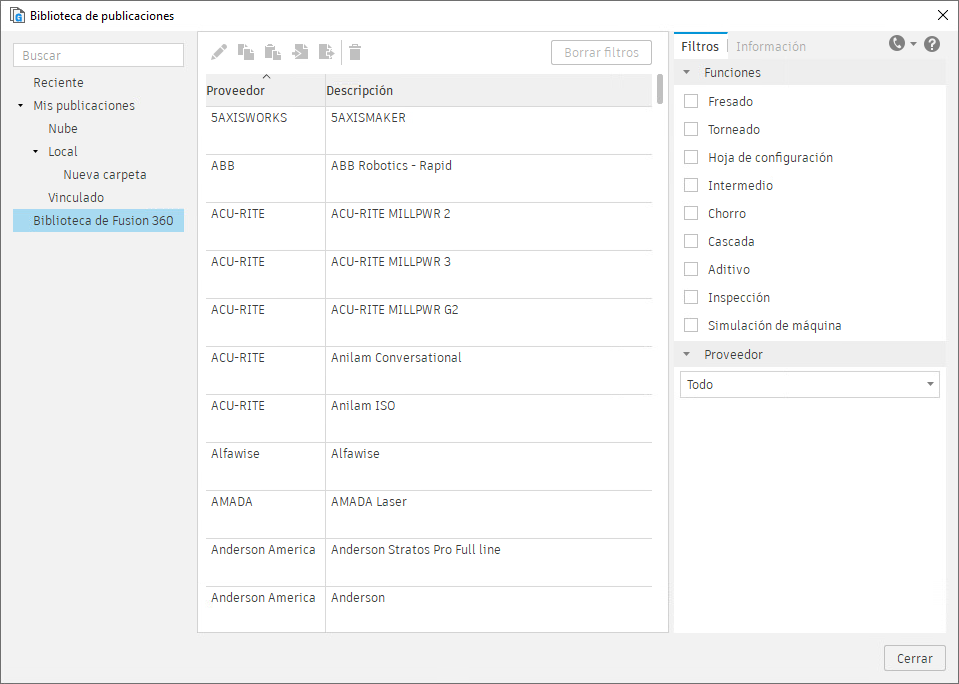
Task: Open the Help question mark icon
Action: tap(931, 44)
